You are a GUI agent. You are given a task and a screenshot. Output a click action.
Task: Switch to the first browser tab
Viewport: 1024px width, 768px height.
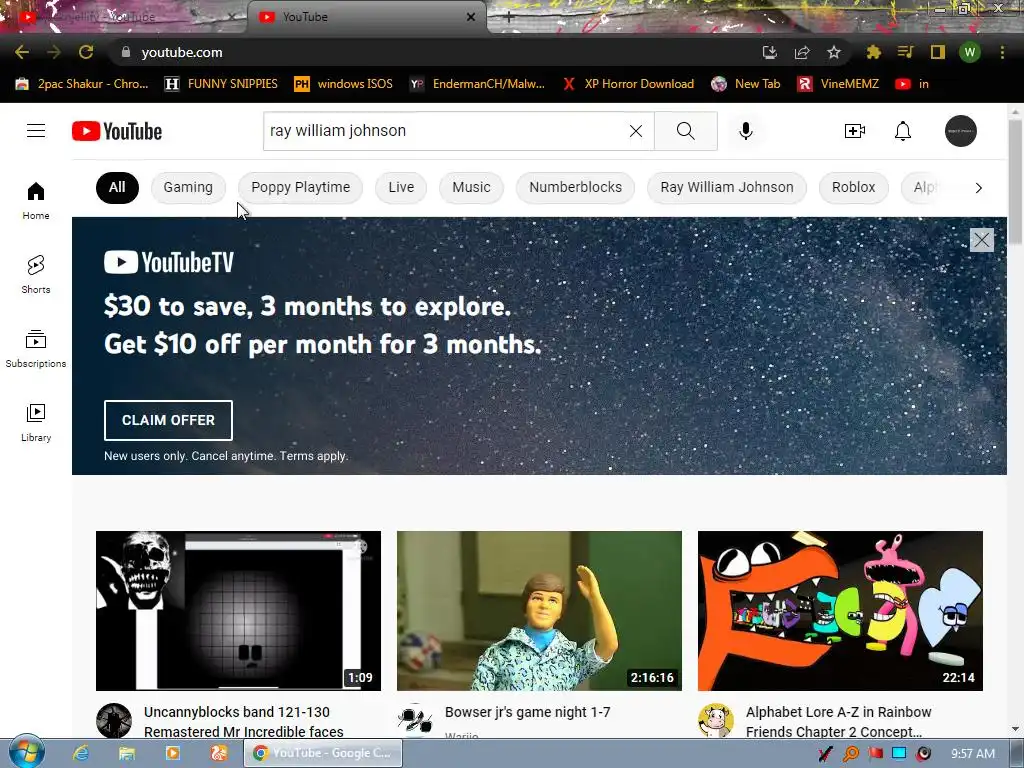[x=124, y=17]
